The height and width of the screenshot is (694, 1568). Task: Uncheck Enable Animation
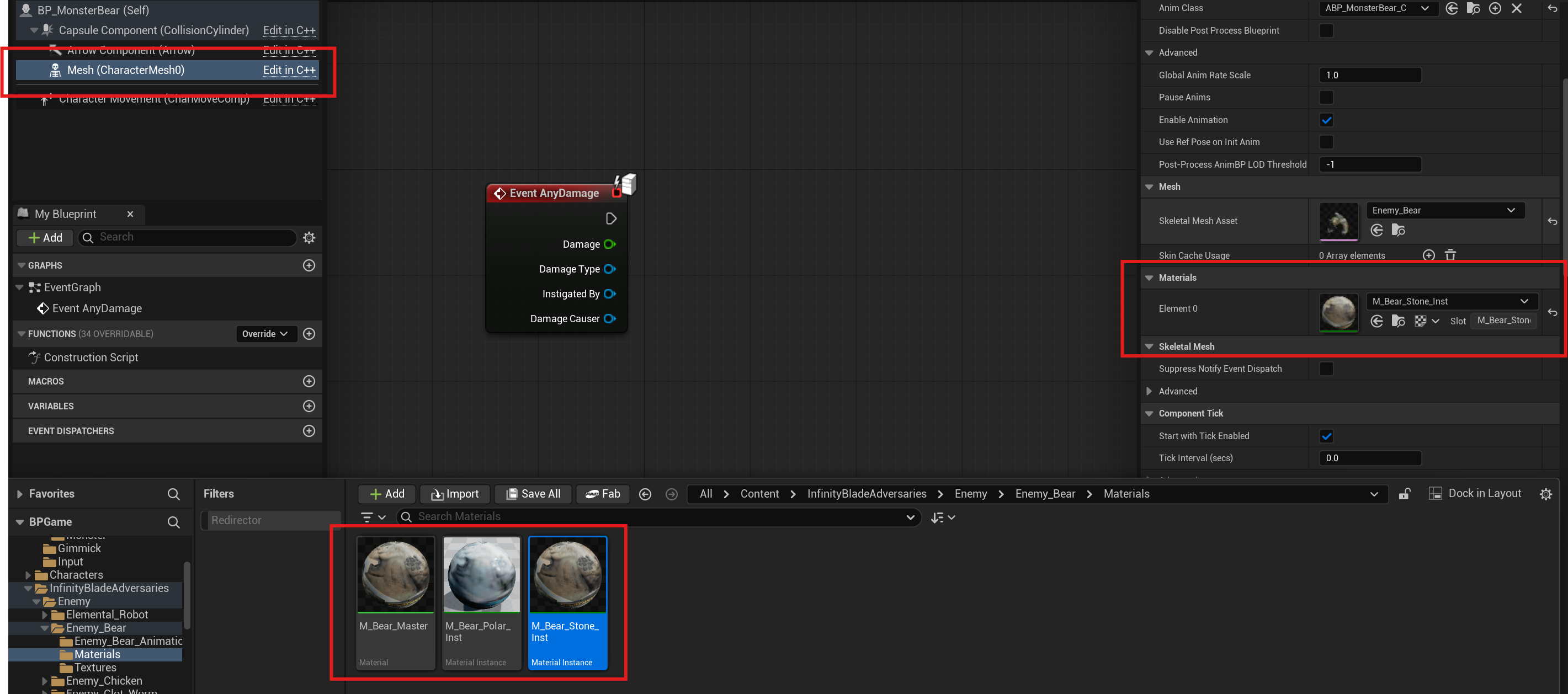pyautogui.click(x=1326, y=120)
